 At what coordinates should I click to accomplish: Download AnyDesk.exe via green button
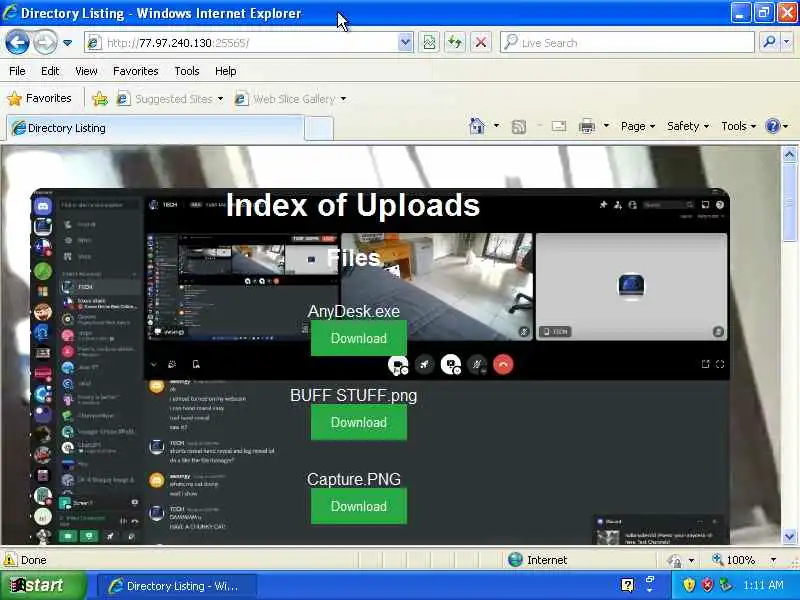(x=359, y=338)
